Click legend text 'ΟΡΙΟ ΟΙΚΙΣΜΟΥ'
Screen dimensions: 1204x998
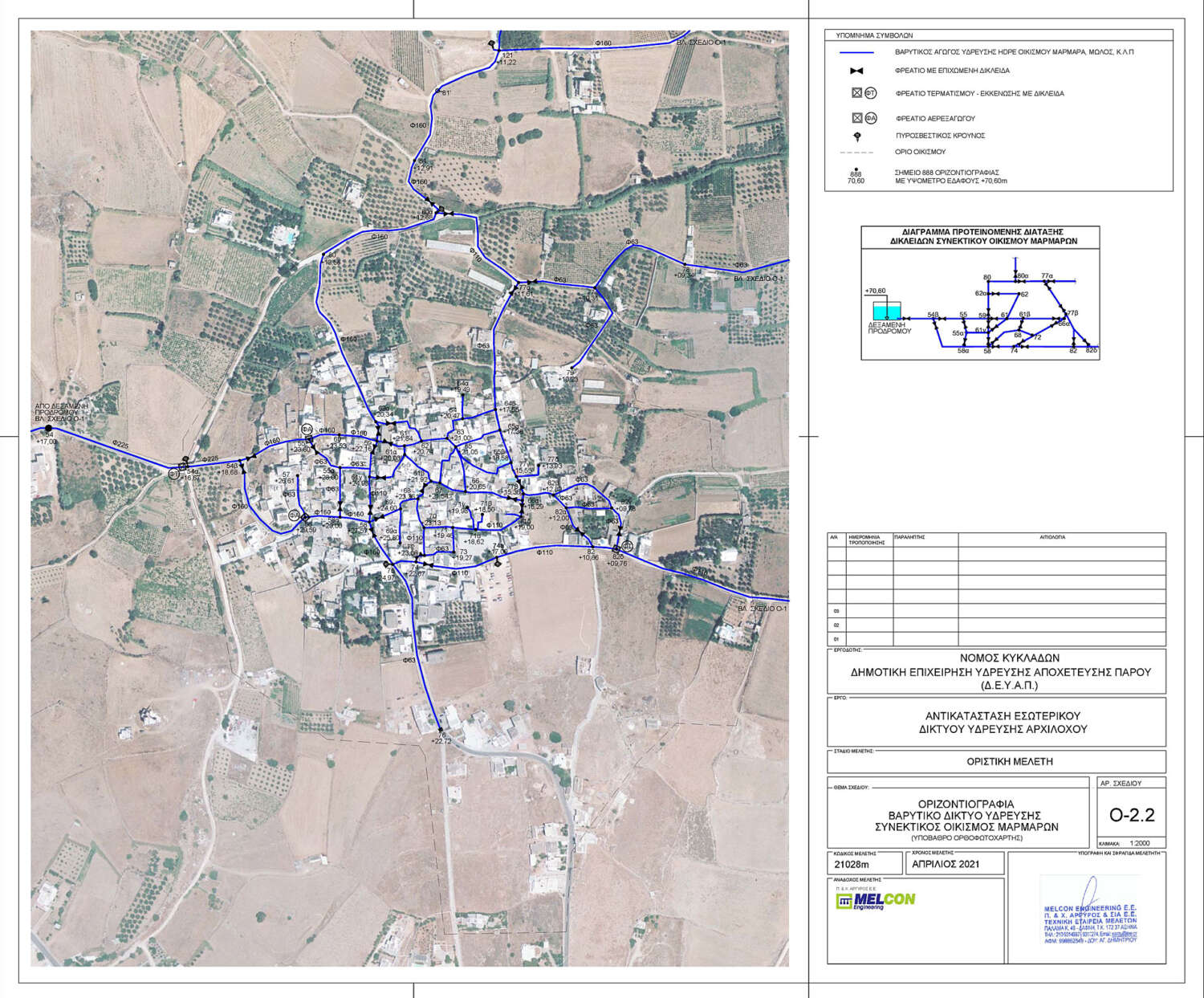921,152
